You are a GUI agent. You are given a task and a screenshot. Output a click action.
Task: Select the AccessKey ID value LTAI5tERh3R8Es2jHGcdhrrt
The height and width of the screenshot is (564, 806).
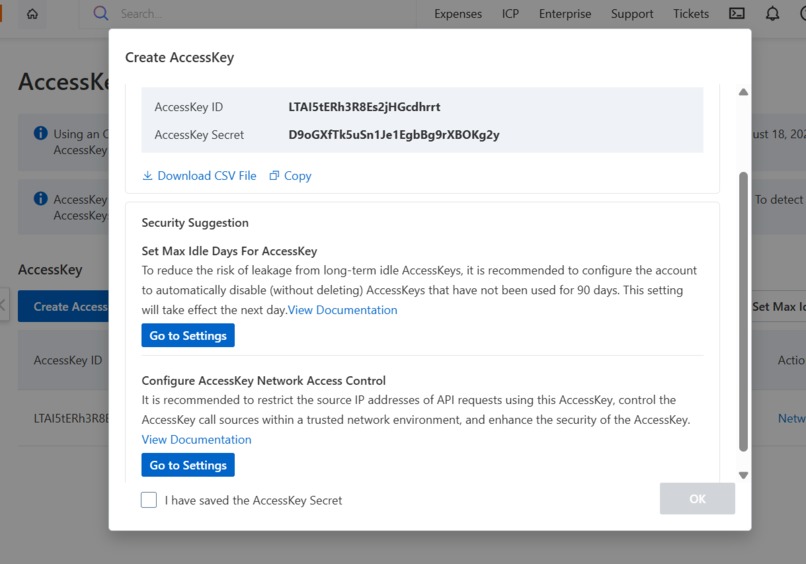tap(364, 107)
